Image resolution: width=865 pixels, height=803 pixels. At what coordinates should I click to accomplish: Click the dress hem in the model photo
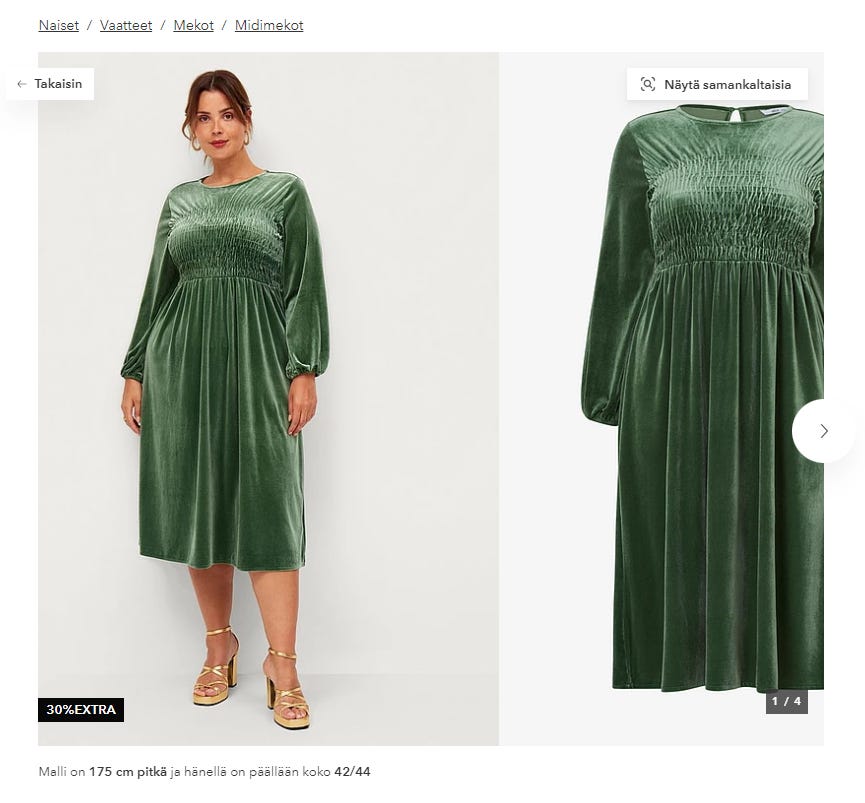[222, 558]
